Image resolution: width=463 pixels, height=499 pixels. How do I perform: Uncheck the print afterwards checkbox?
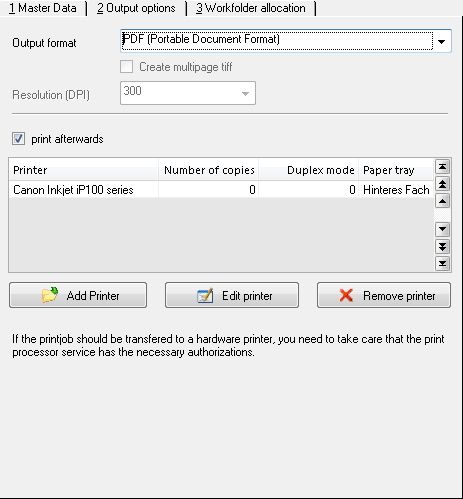point(18,139)
